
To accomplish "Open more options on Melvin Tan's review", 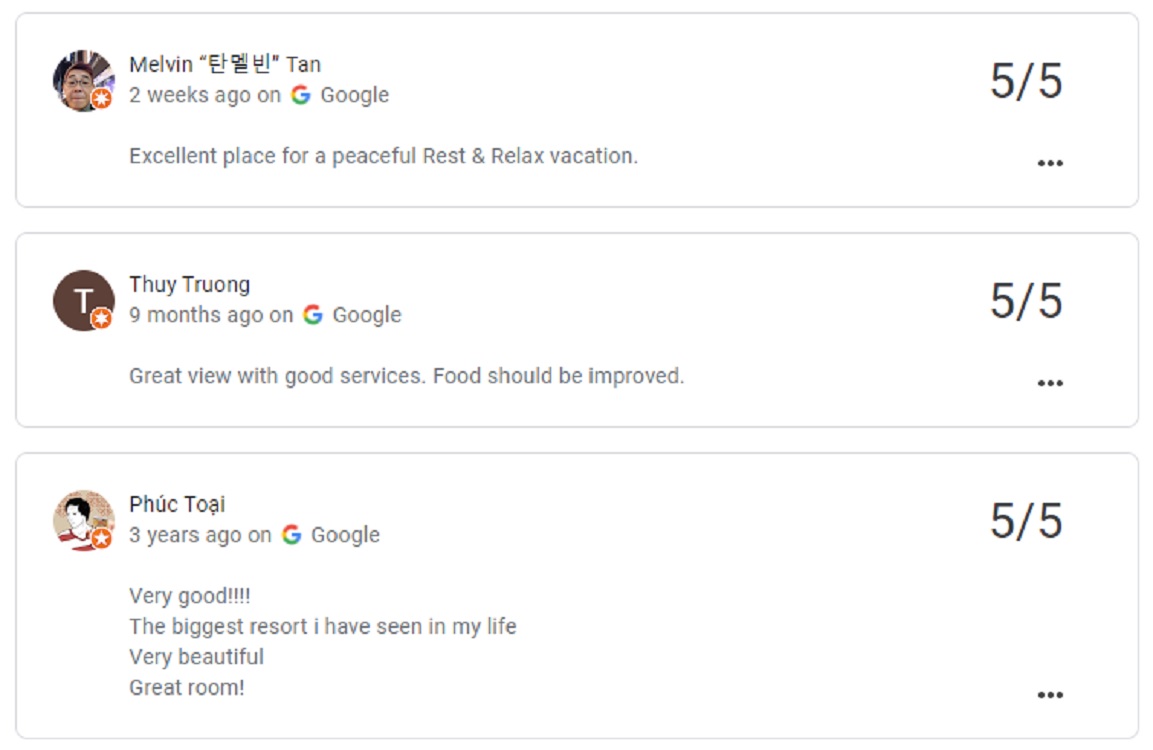I will [1049, 163].
